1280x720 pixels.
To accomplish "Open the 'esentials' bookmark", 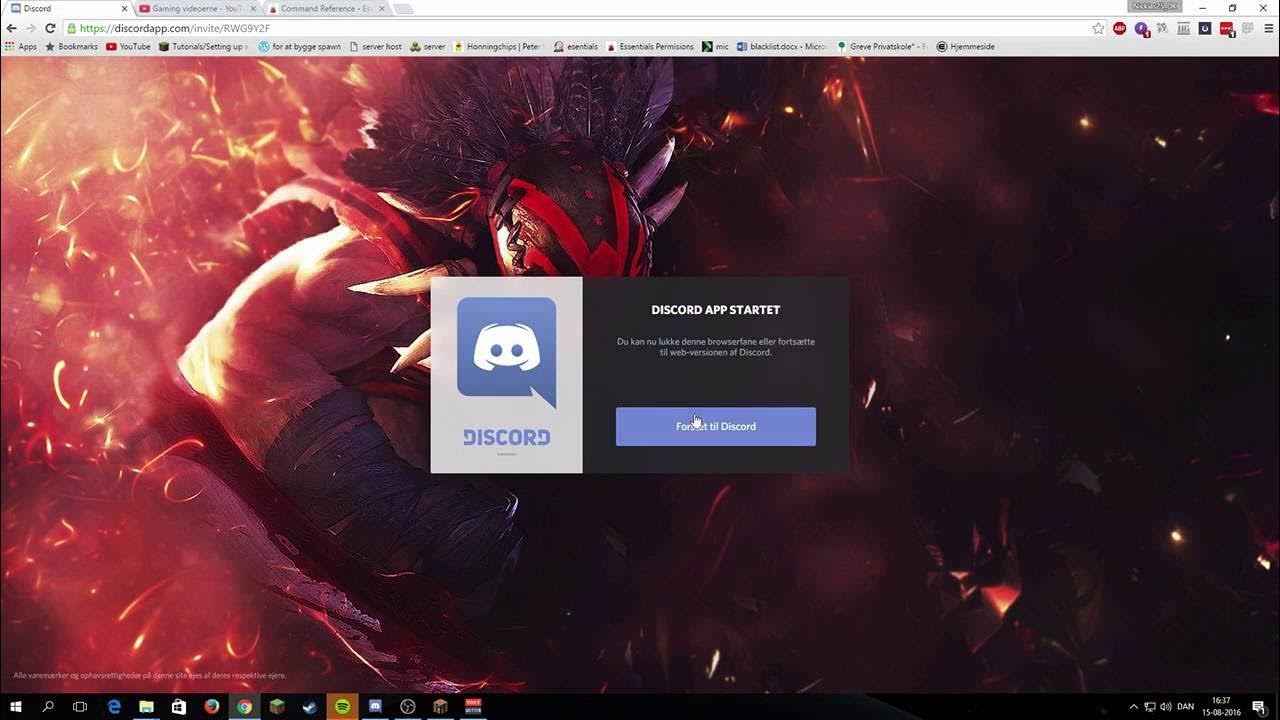I will 574,46.
